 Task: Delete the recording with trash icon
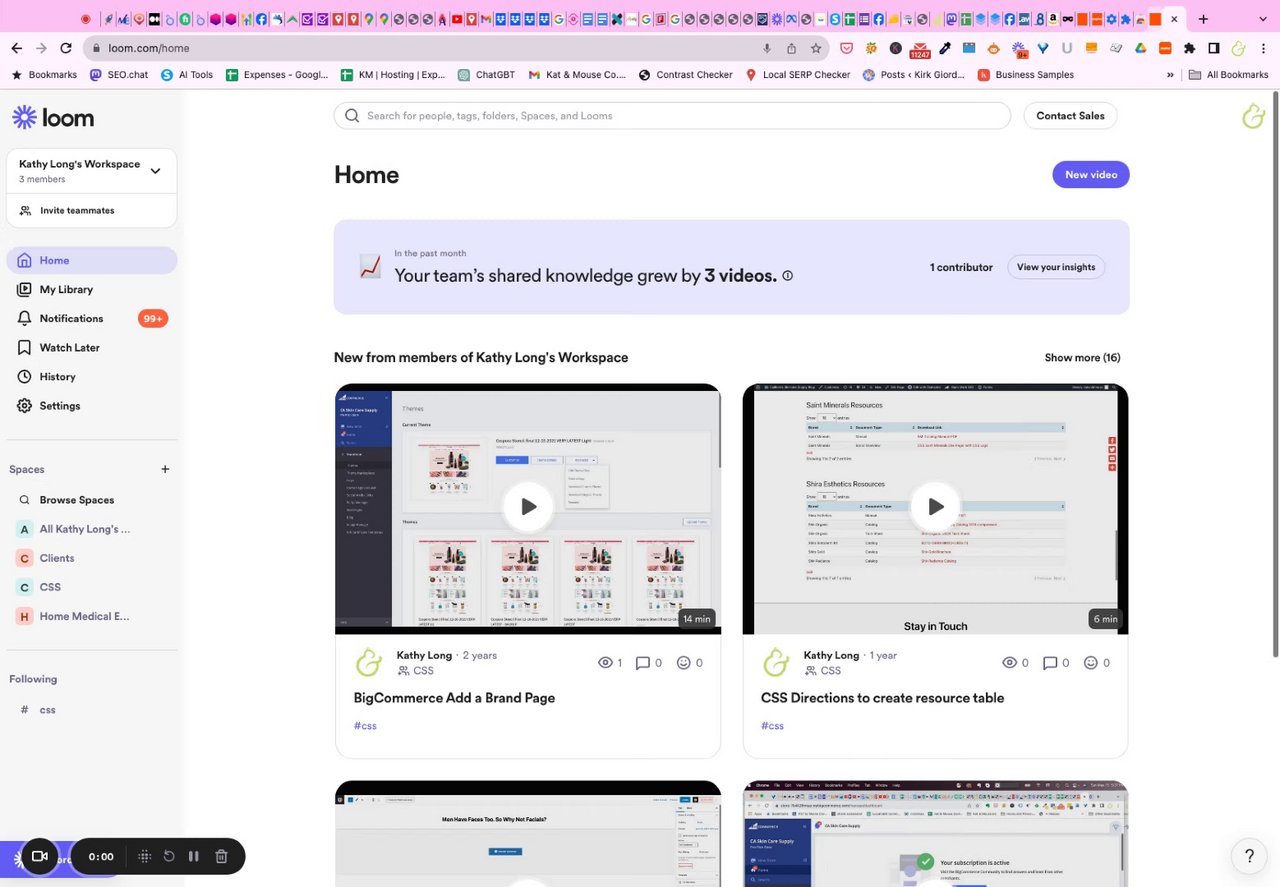(x=222, y=856)
